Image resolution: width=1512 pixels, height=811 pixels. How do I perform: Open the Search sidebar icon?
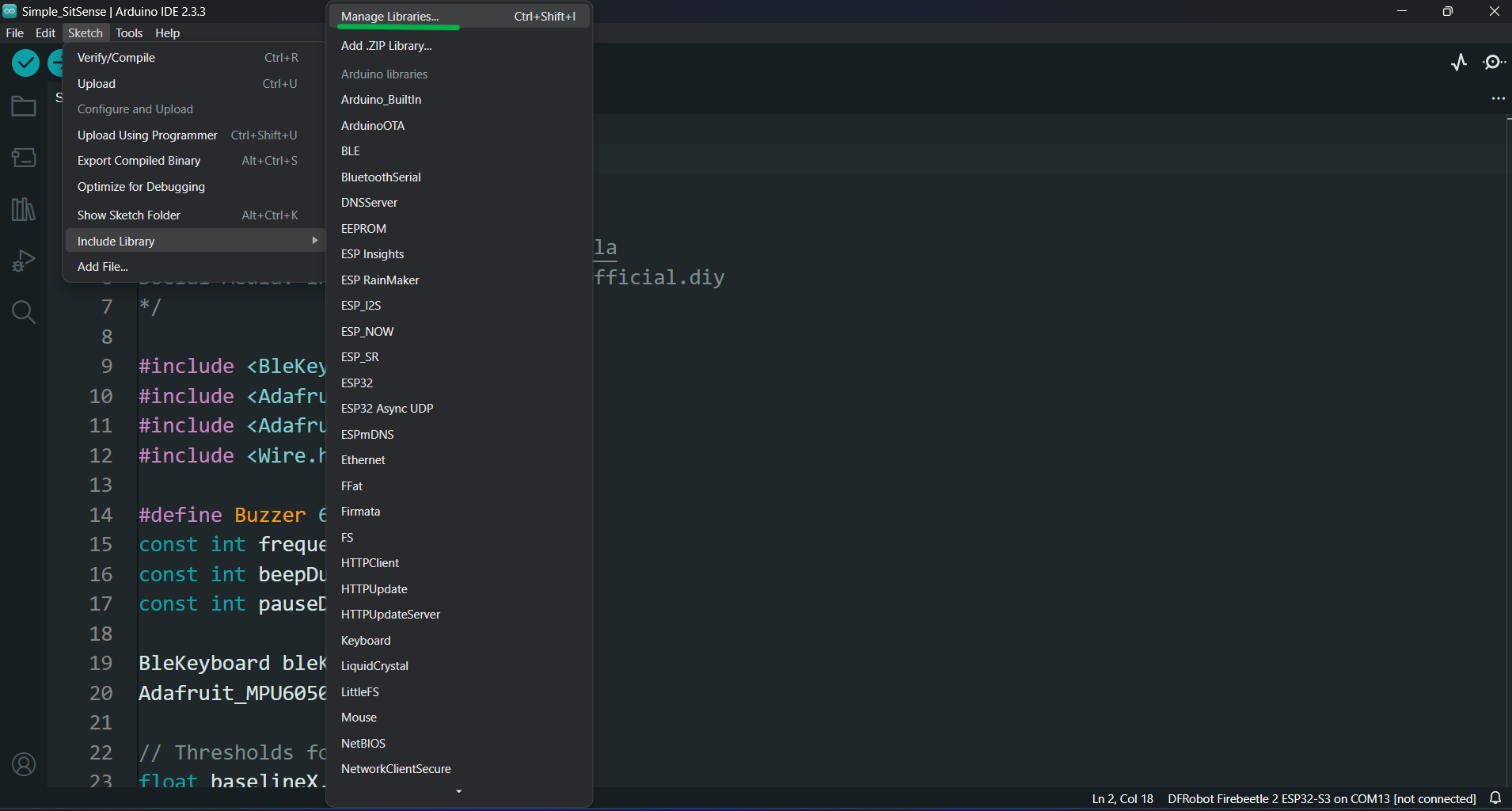point(24,312)
